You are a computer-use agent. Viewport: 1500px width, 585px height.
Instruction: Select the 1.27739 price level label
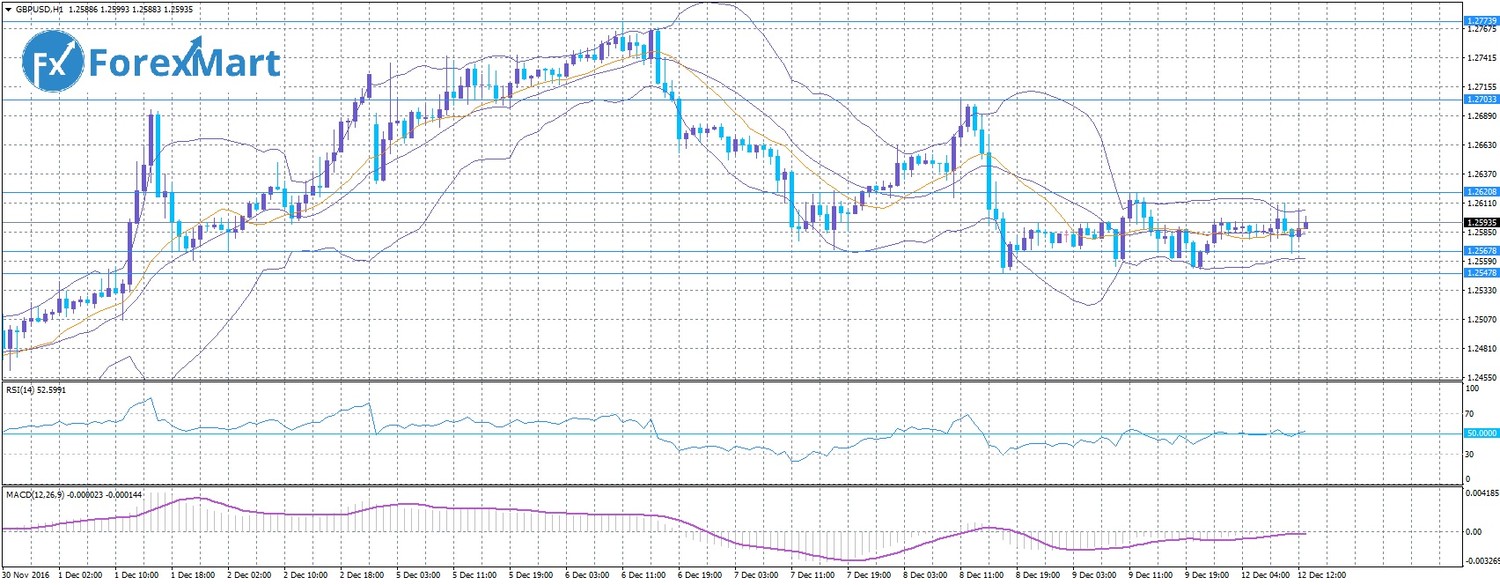(1479, 20)
